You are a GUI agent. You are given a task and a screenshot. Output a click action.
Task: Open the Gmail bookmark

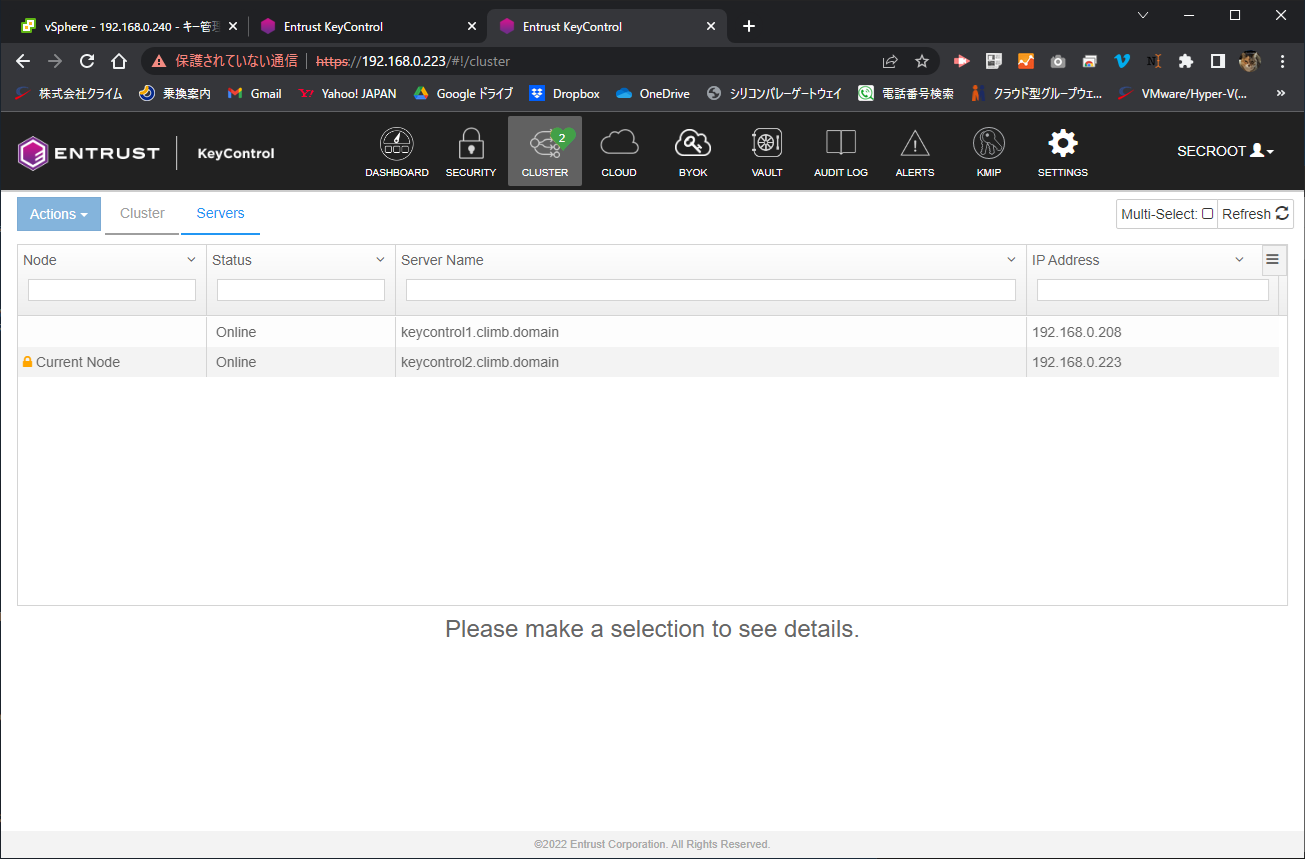(255, 93)
